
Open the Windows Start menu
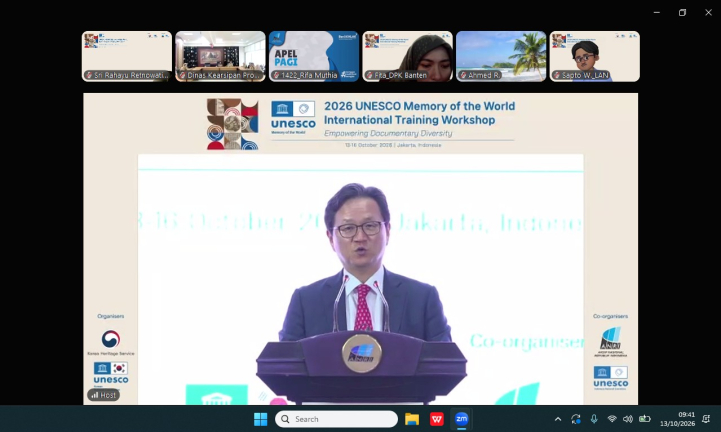point(260,419)
